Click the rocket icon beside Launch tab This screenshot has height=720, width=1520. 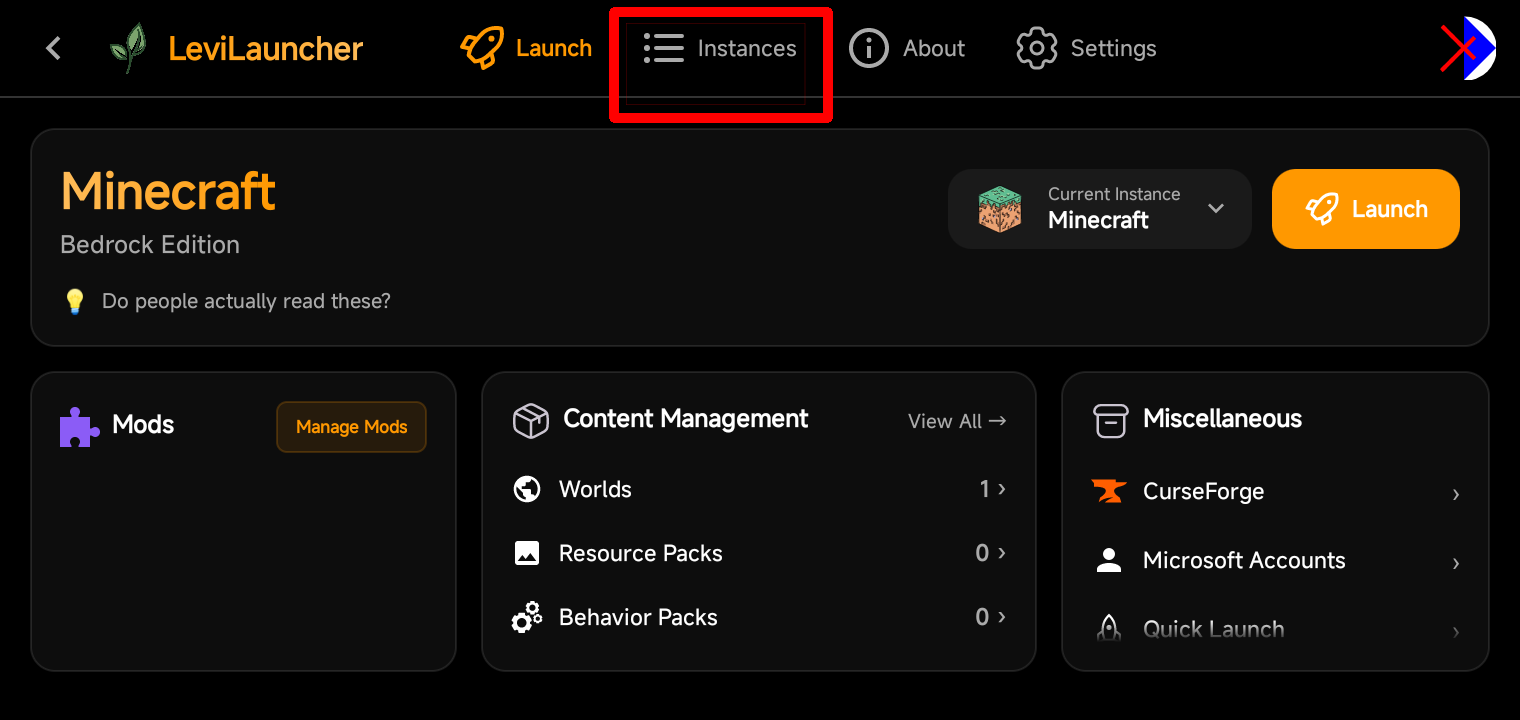coord(482,48)
